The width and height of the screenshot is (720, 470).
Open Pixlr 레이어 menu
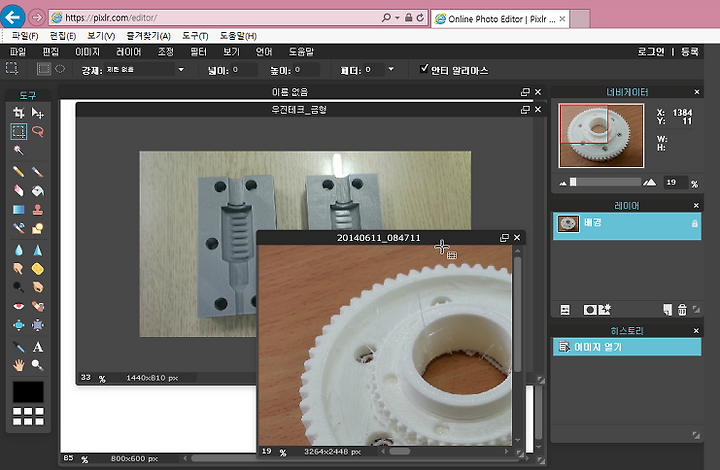129,52
